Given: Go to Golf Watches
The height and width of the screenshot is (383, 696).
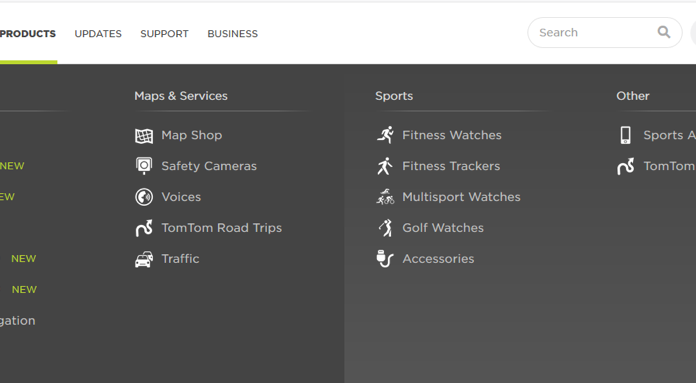Looking at the screenshot, I should coord(443,228).
